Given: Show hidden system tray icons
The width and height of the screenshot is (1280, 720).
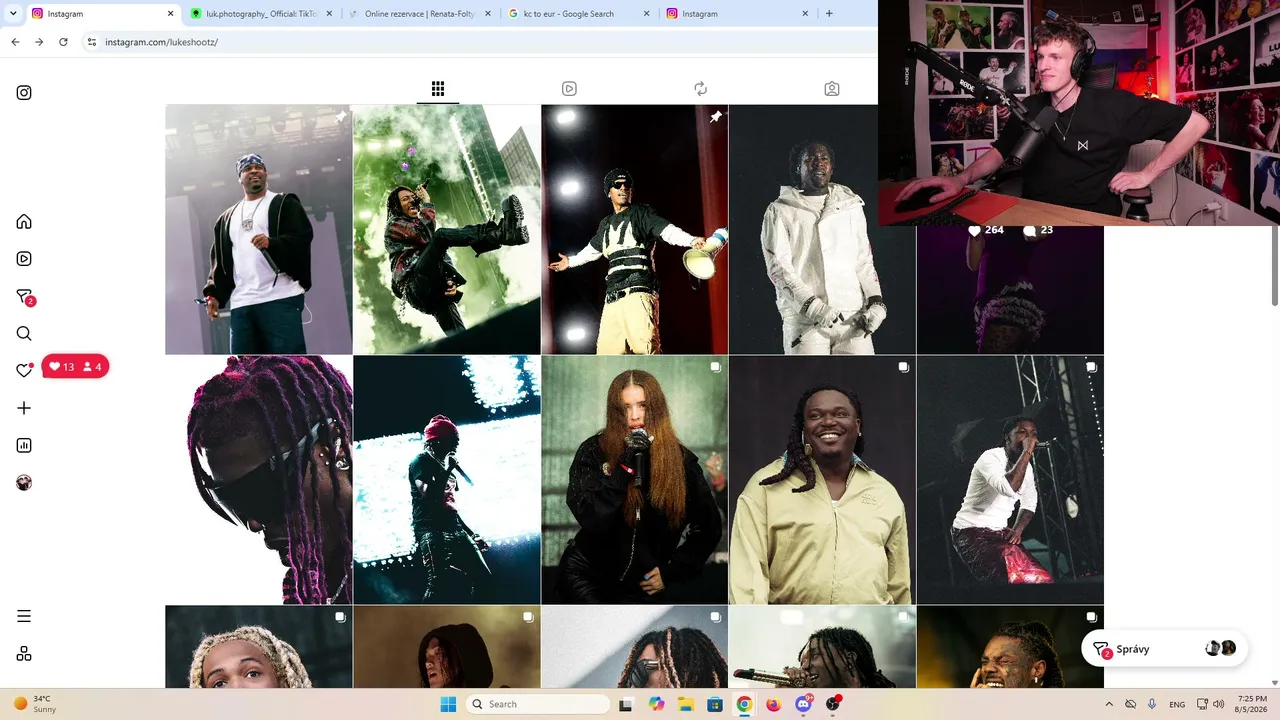Looking at the screenshot, I should (x=1109, y=704).
